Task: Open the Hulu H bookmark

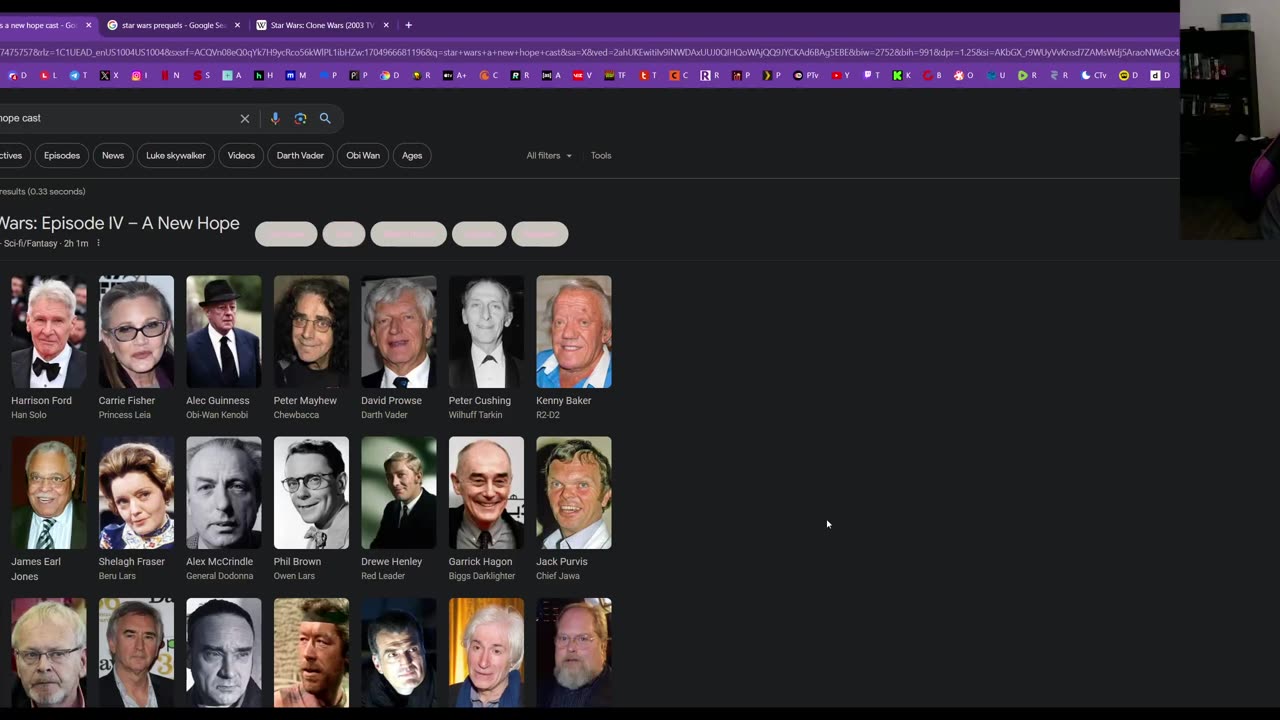Action: coord(264,75)
